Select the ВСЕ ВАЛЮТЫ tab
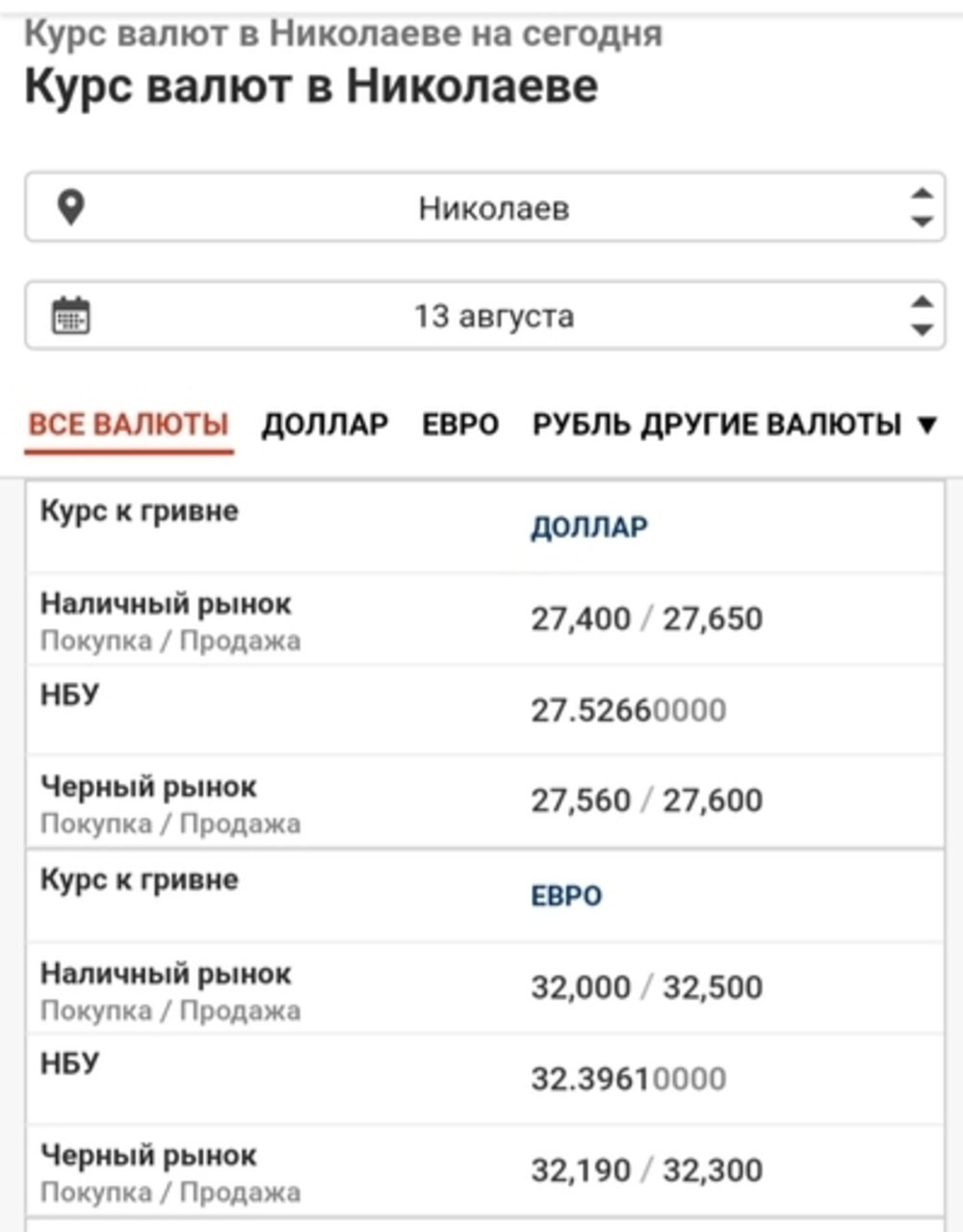 click(x=129, y=424)
